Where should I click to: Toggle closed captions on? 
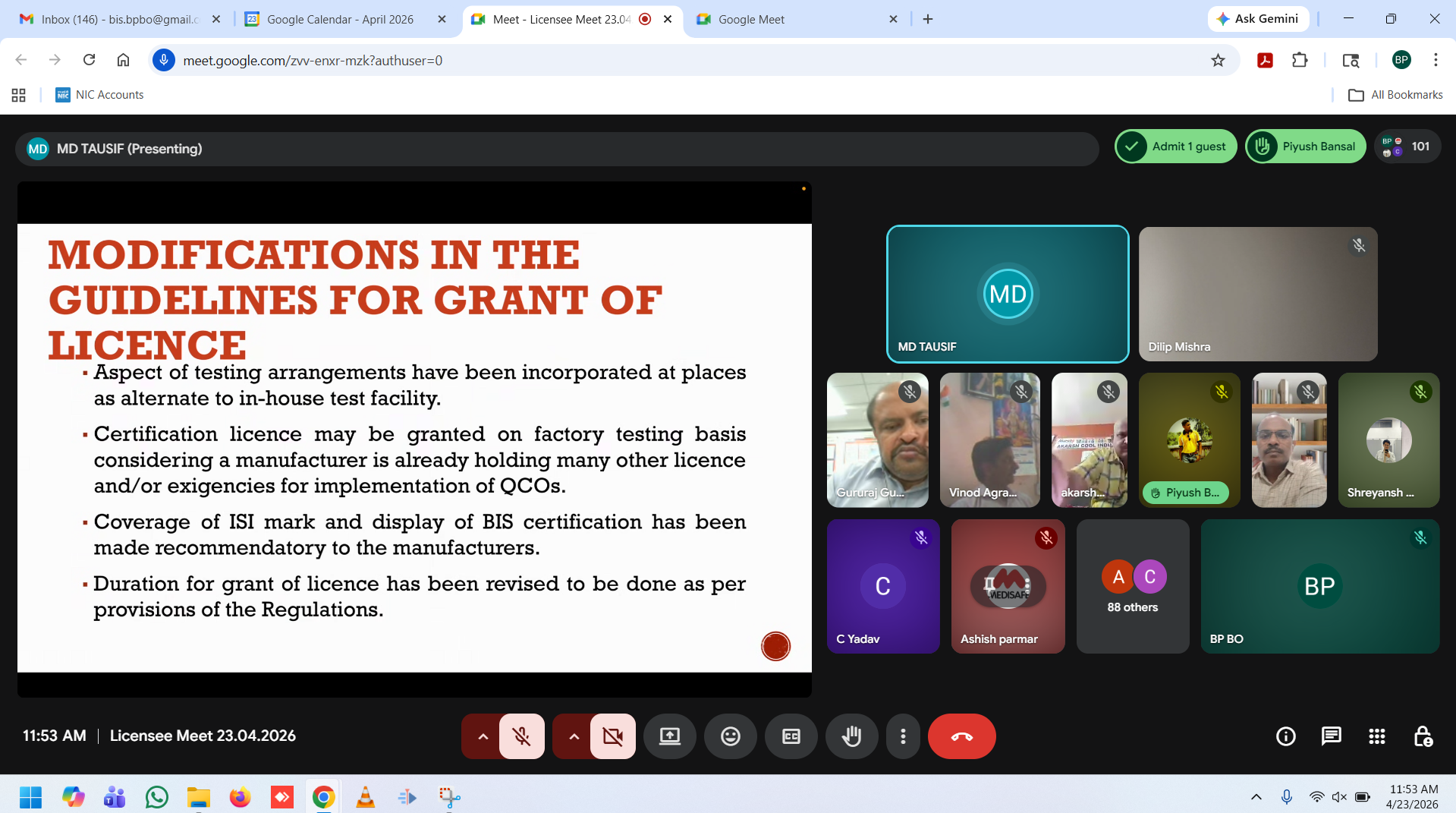[791, 736]
